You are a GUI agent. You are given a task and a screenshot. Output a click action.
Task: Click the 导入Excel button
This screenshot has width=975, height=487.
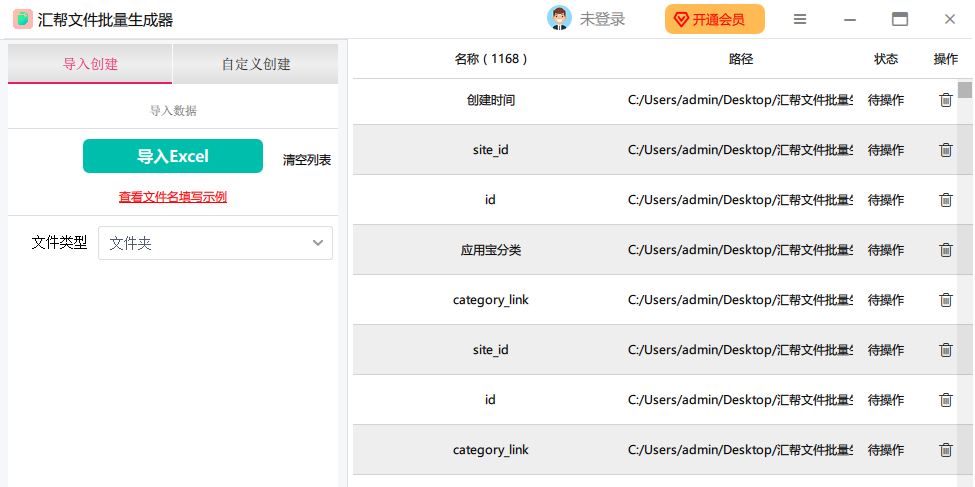click(173, 156)
